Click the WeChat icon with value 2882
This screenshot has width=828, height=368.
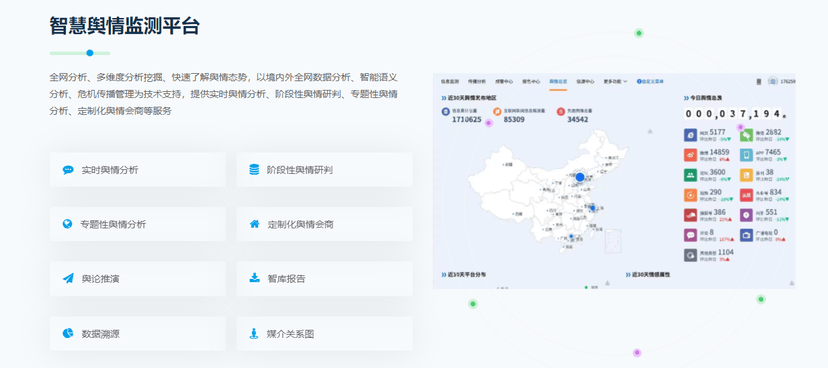click(746, 135)
